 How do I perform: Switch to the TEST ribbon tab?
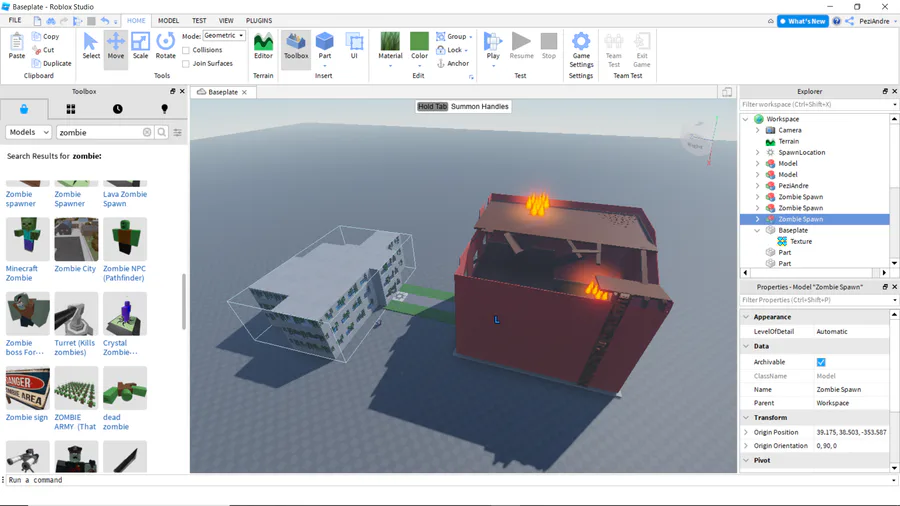point(199,21)
